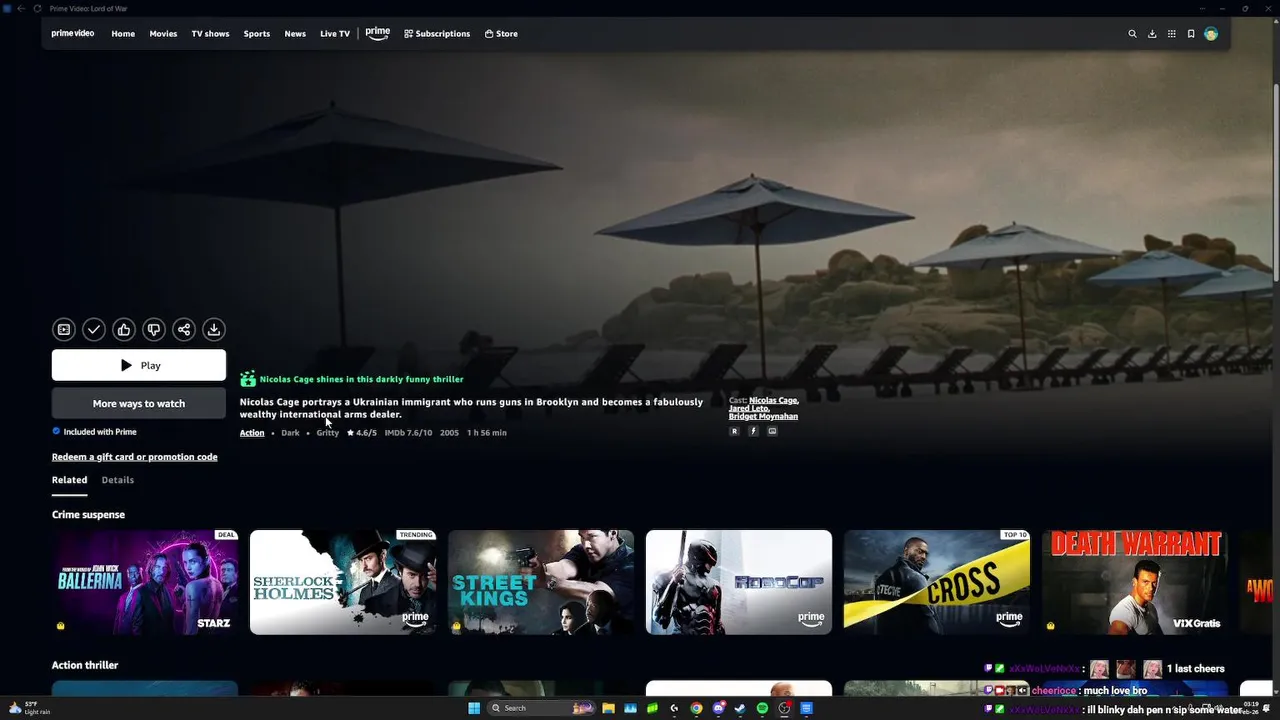This screenshot has width=1280, height=720.
Task: Open the search magnifier in Prime header
Action: point(1132,34)
